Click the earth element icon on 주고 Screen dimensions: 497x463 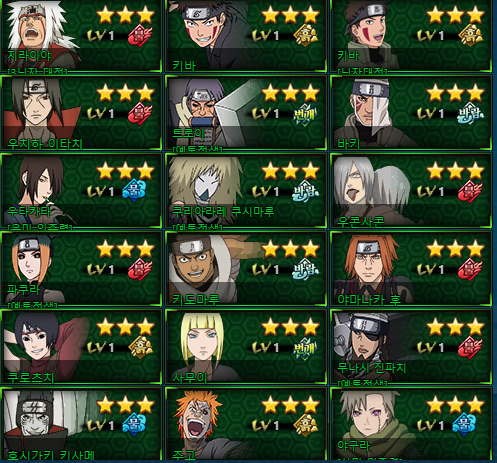[x=305, y=425]
